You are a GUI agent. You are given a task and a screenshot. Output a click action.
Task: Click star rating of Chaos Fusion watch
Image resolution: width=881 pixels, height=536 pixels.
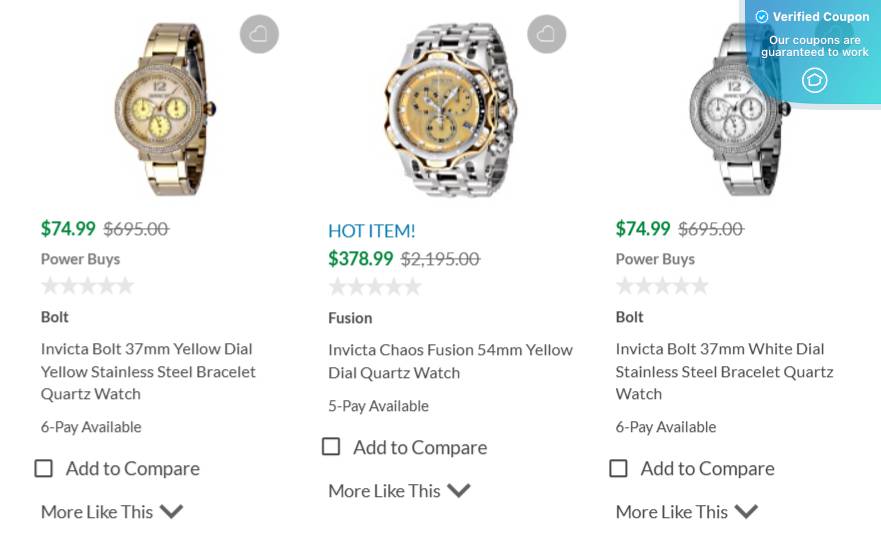[x=375, y=287]
